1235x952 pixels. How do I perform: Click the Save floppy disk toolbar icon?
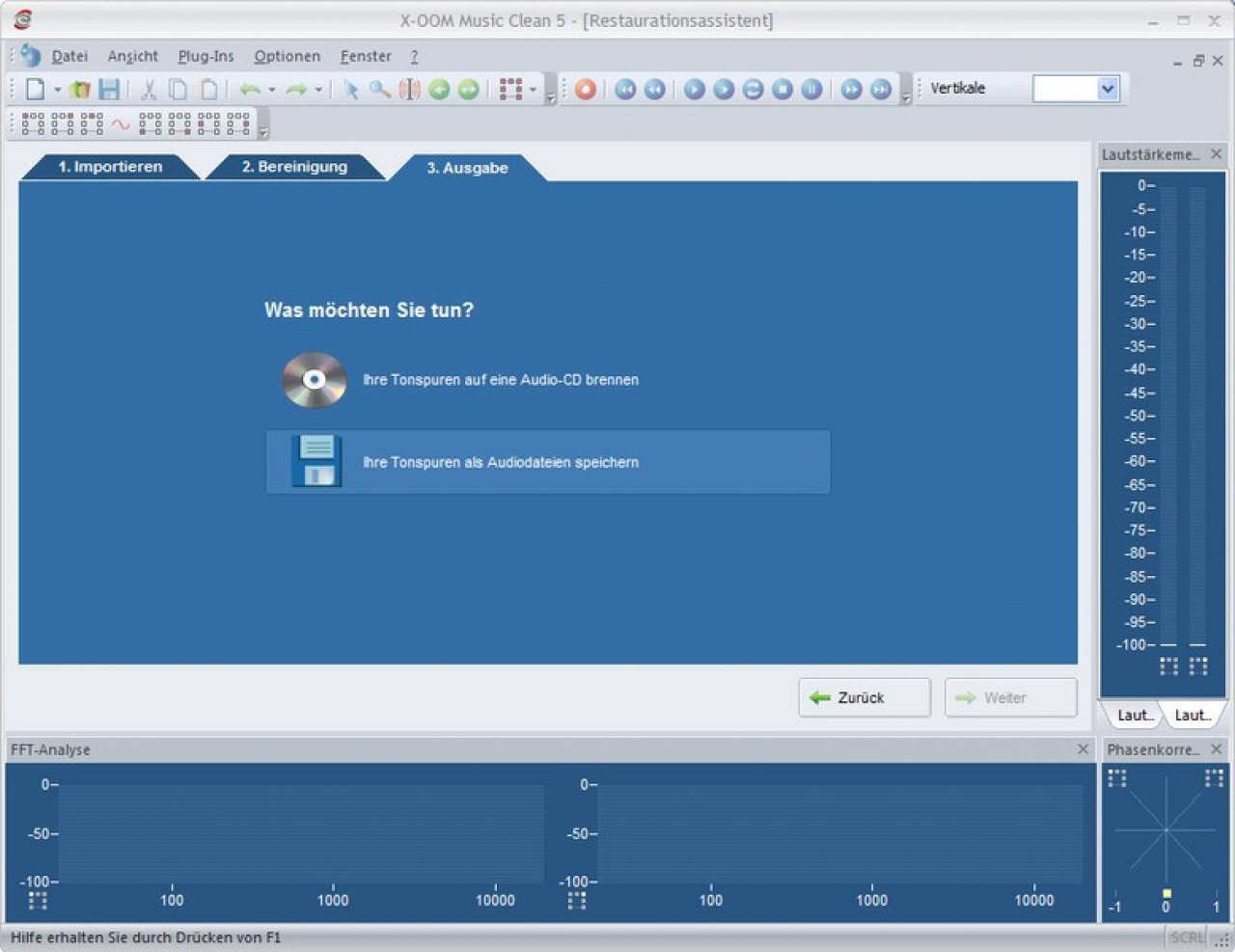109,90
